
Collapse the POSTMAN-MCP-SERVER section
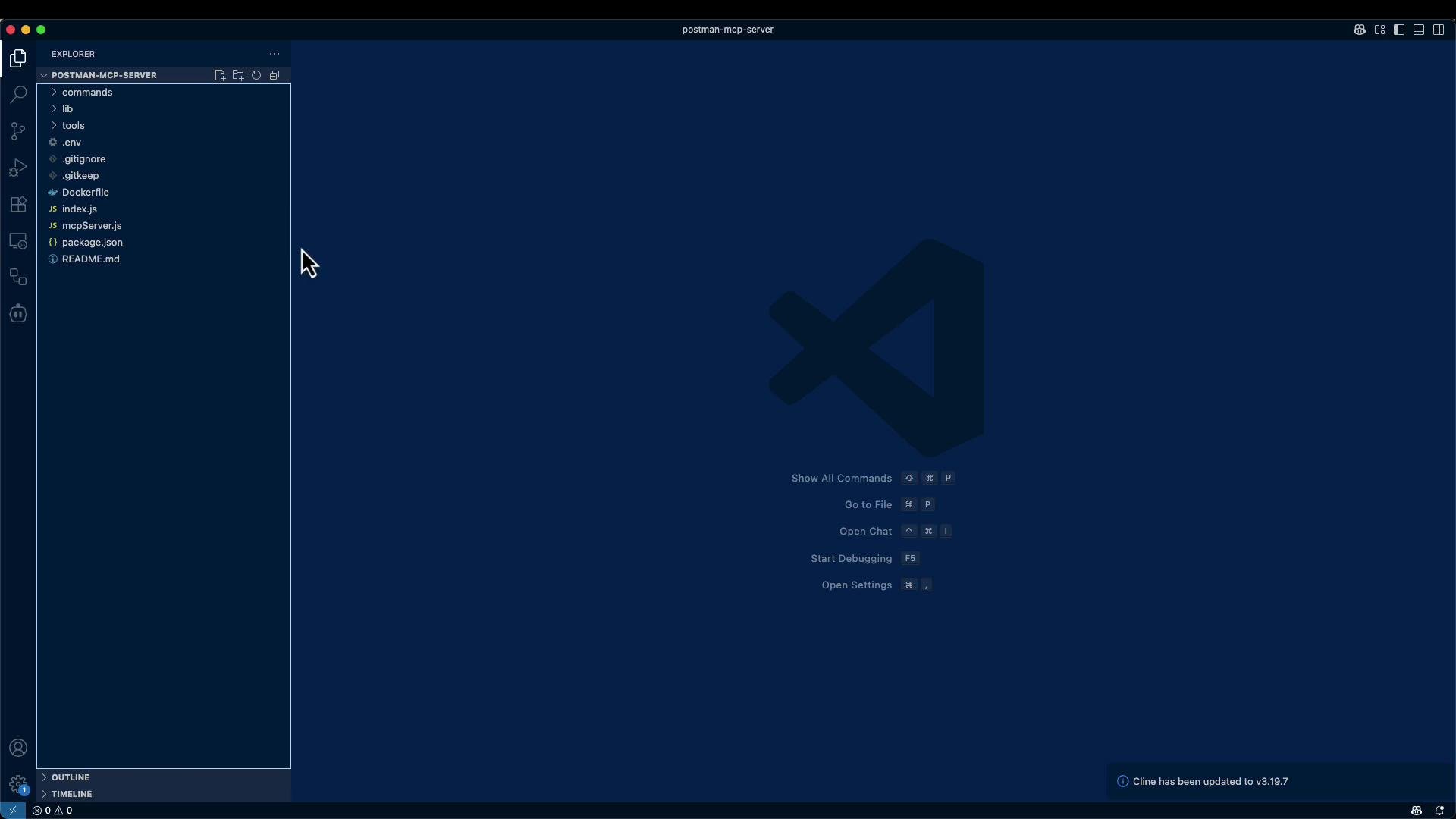coord(104,75)
